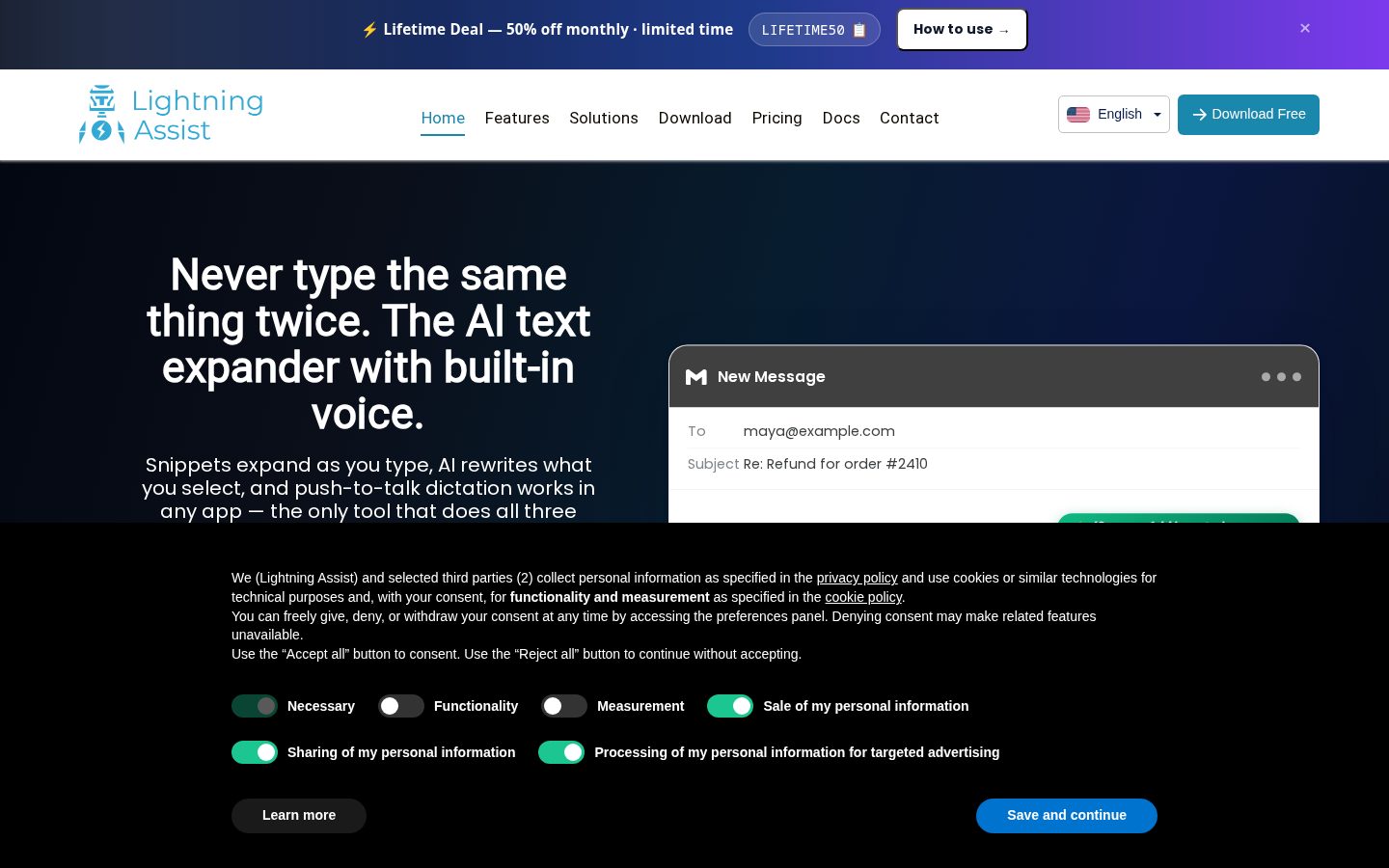This screenshot has width=1389, height=868.
Task: Click the Gmail M icon in New Message
Action: 696,377
